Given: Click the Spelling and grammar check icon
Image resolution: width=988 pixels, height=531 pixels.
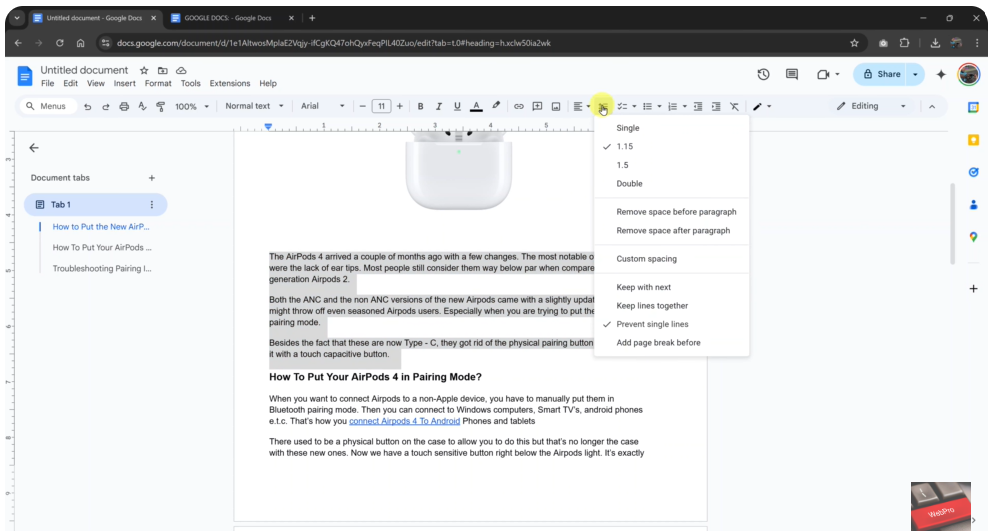Looking at the screenshot, I should click(142, 106).
